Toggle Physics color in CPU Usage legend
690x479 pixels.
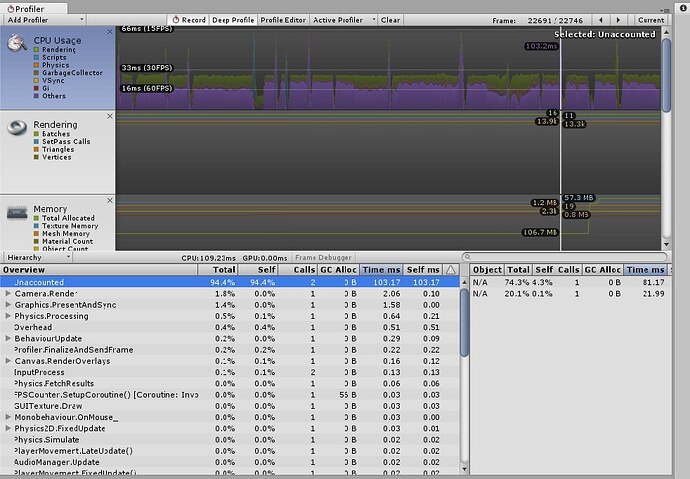tap(37, 65)
